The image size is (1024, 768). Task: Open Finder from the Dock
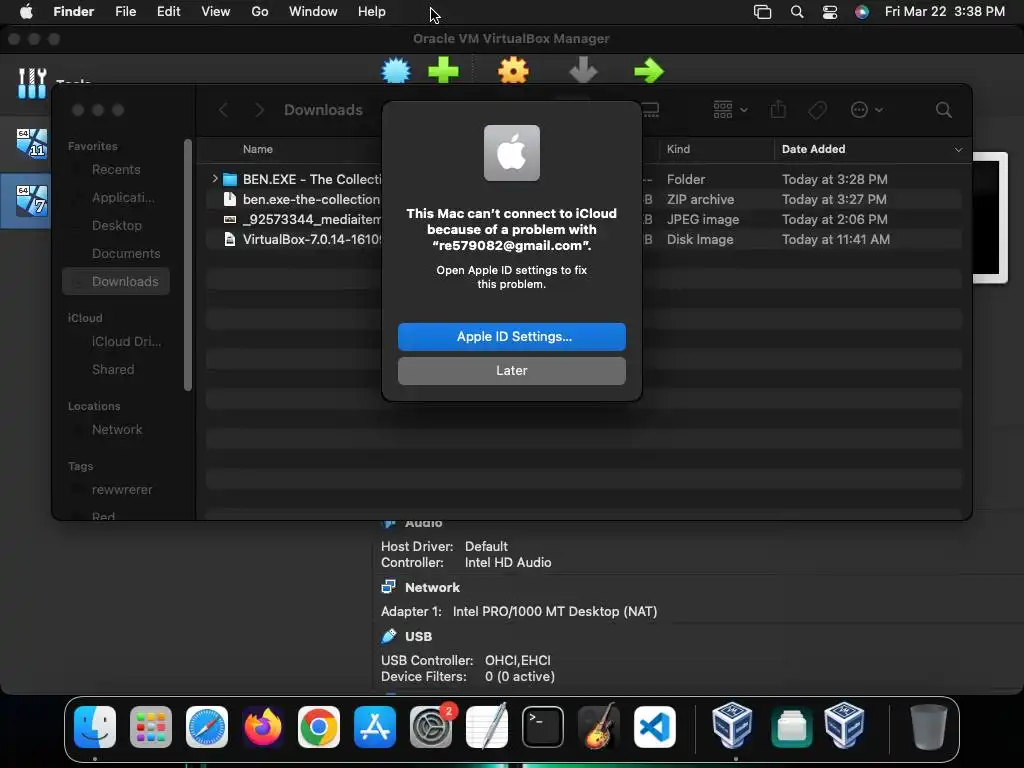click(95, 727)
